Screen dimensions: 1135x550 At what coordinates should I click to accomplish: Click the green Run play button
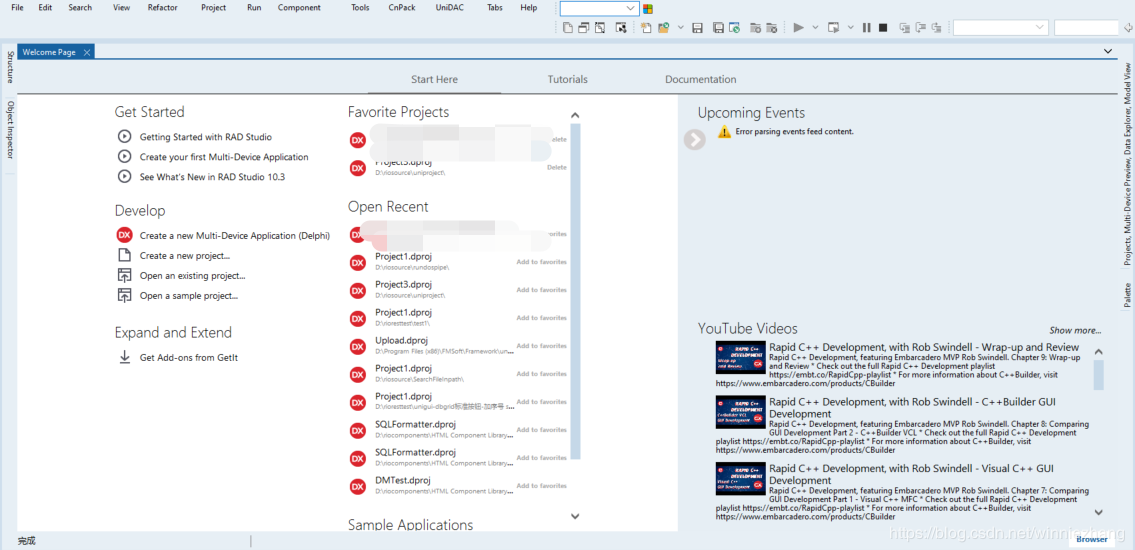pyautogui.click(x=798, y=28)
